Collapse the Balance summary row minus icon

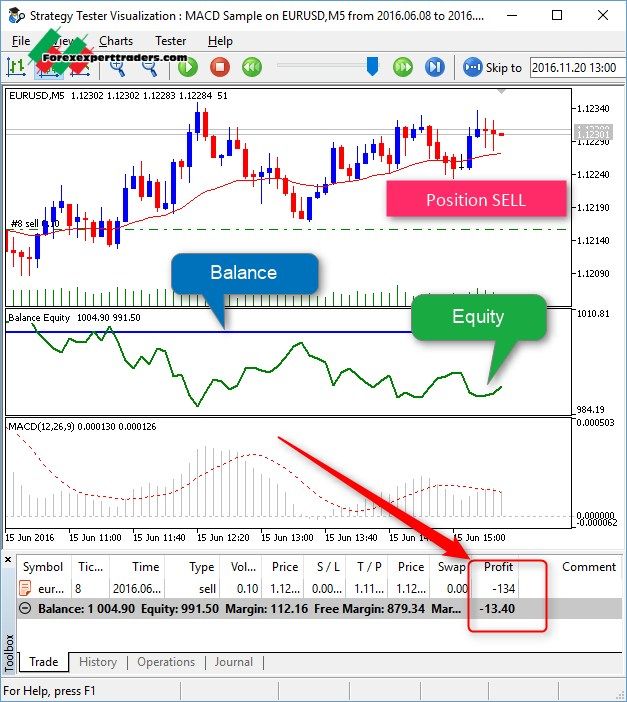26,609
